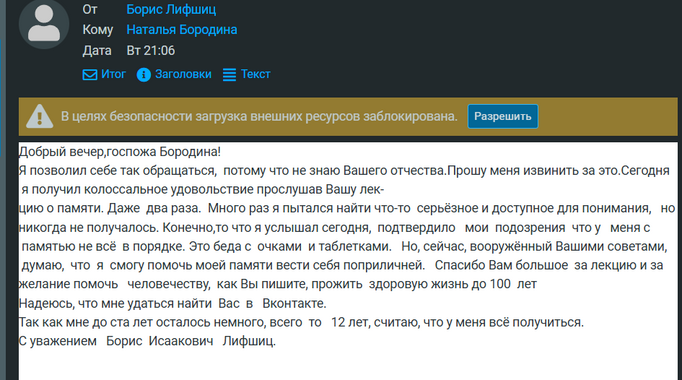Image resolution: width=682 pixels, height=380 pixels.
Task: Allow external resources with Разрешить button
Action: pyautogui.click(x=503, y=117)
